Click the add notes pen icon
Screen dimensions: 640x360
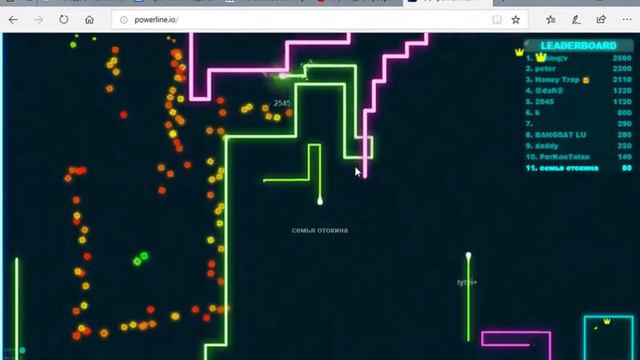[x=576, y=20]
